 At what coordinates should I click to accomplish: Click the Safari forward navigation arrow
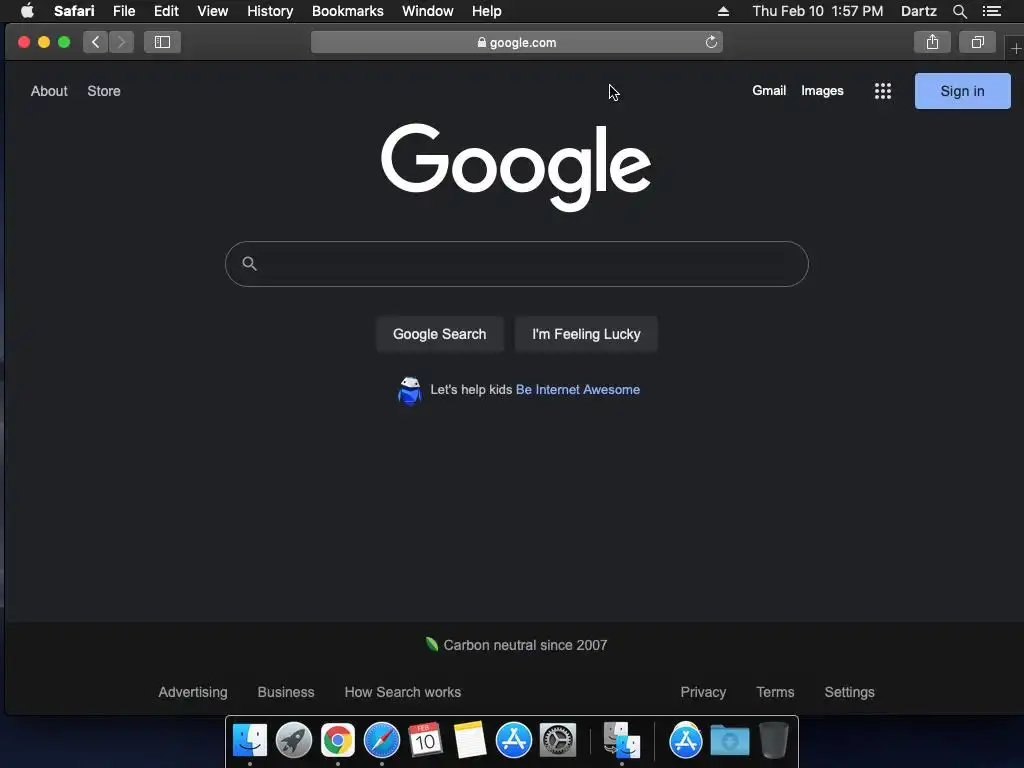coord(121,42)
